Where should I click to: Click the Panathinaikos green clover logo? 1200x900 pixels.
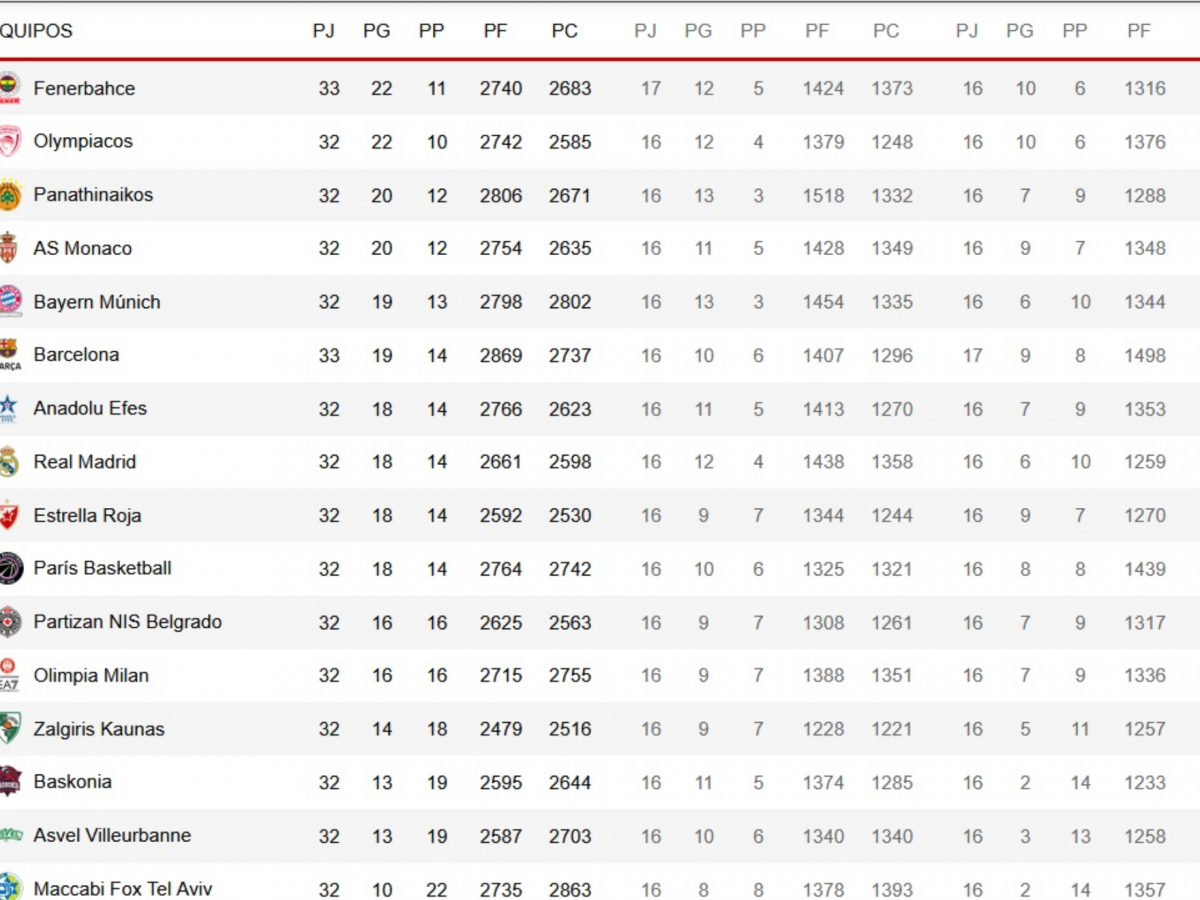(10, 195)
